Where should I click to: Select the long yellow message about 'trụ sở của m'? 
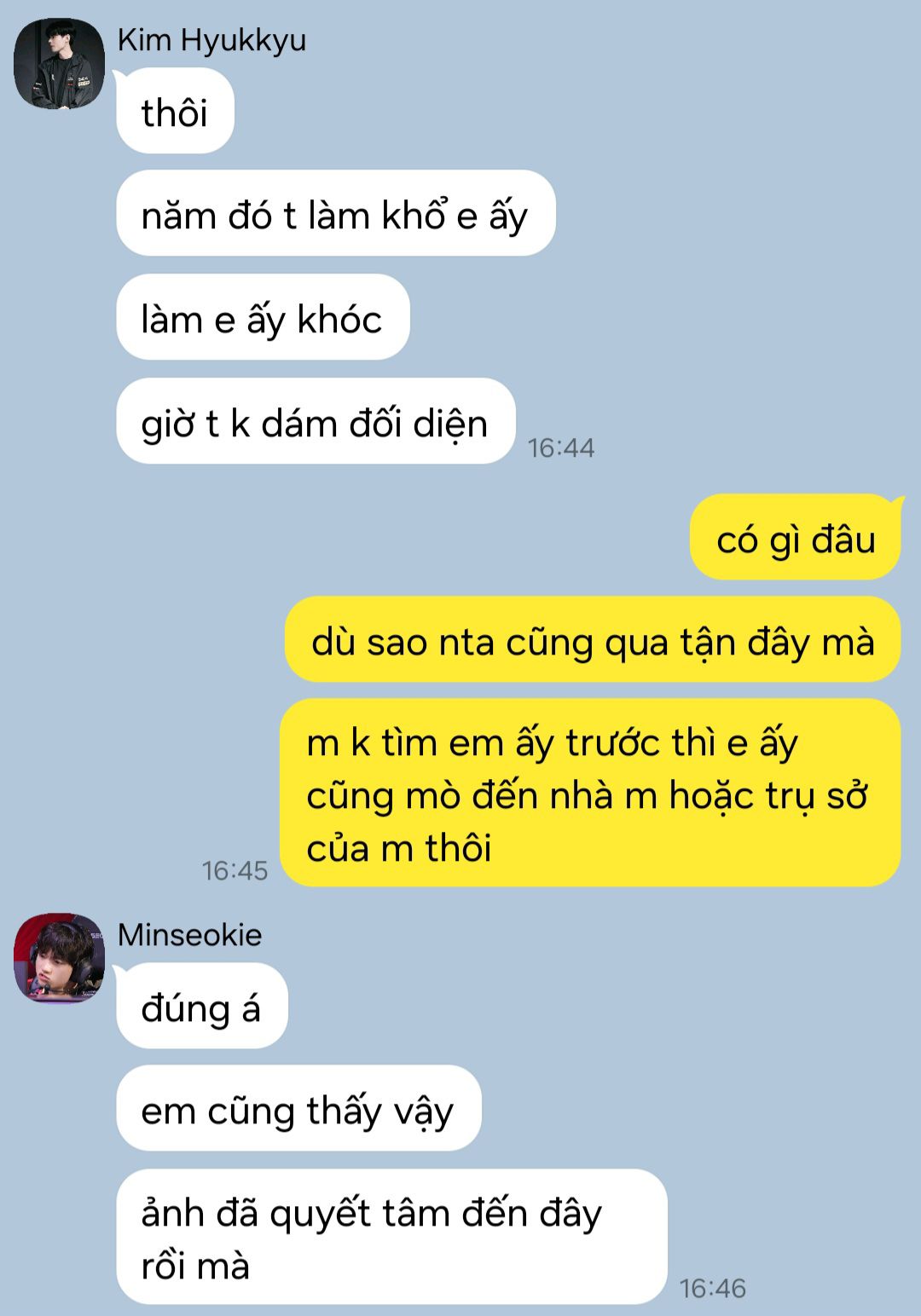591,794
